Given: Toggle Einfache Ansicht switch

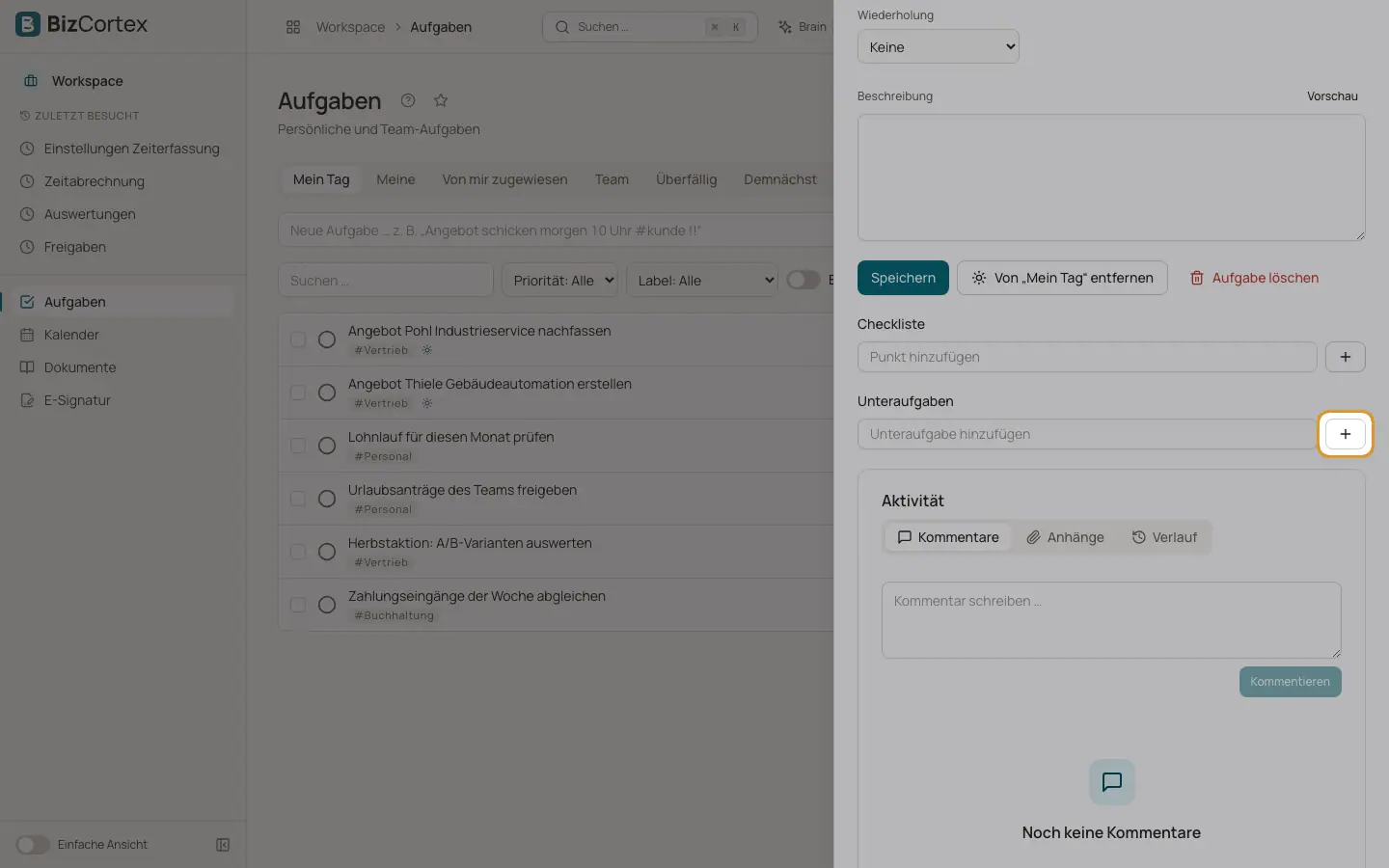Looking at the screenshot, I should coord(33,845).
